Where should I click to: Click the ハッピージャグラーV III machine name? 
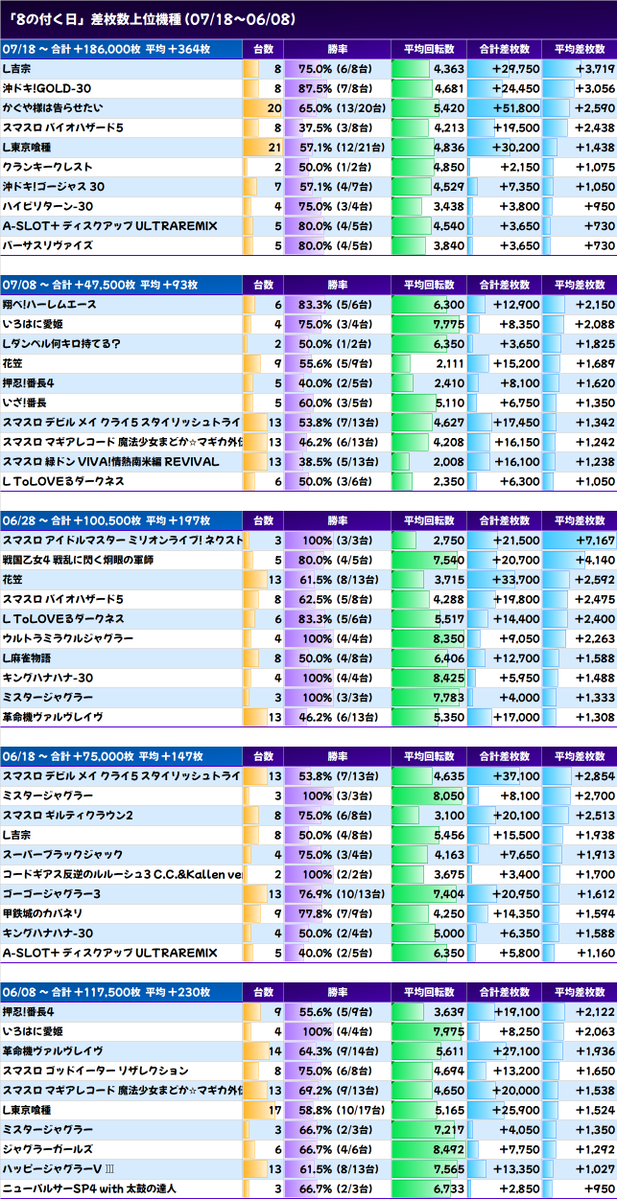tap(60, 1168)
